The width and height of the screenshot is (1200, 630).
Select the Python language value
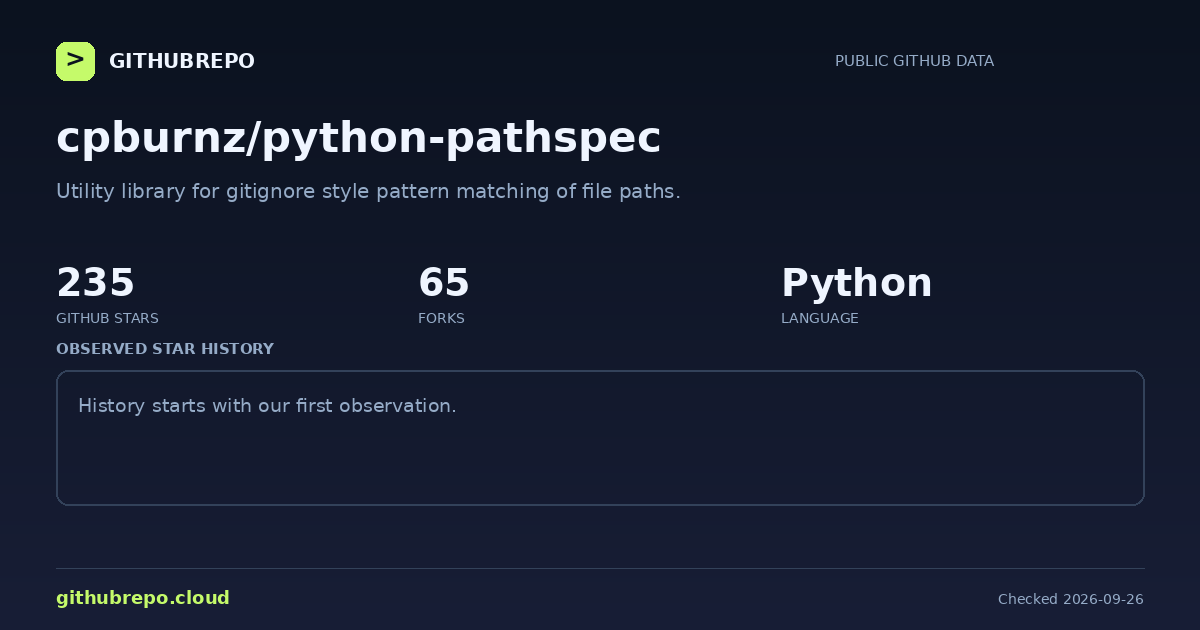click(x=856, y=284)
